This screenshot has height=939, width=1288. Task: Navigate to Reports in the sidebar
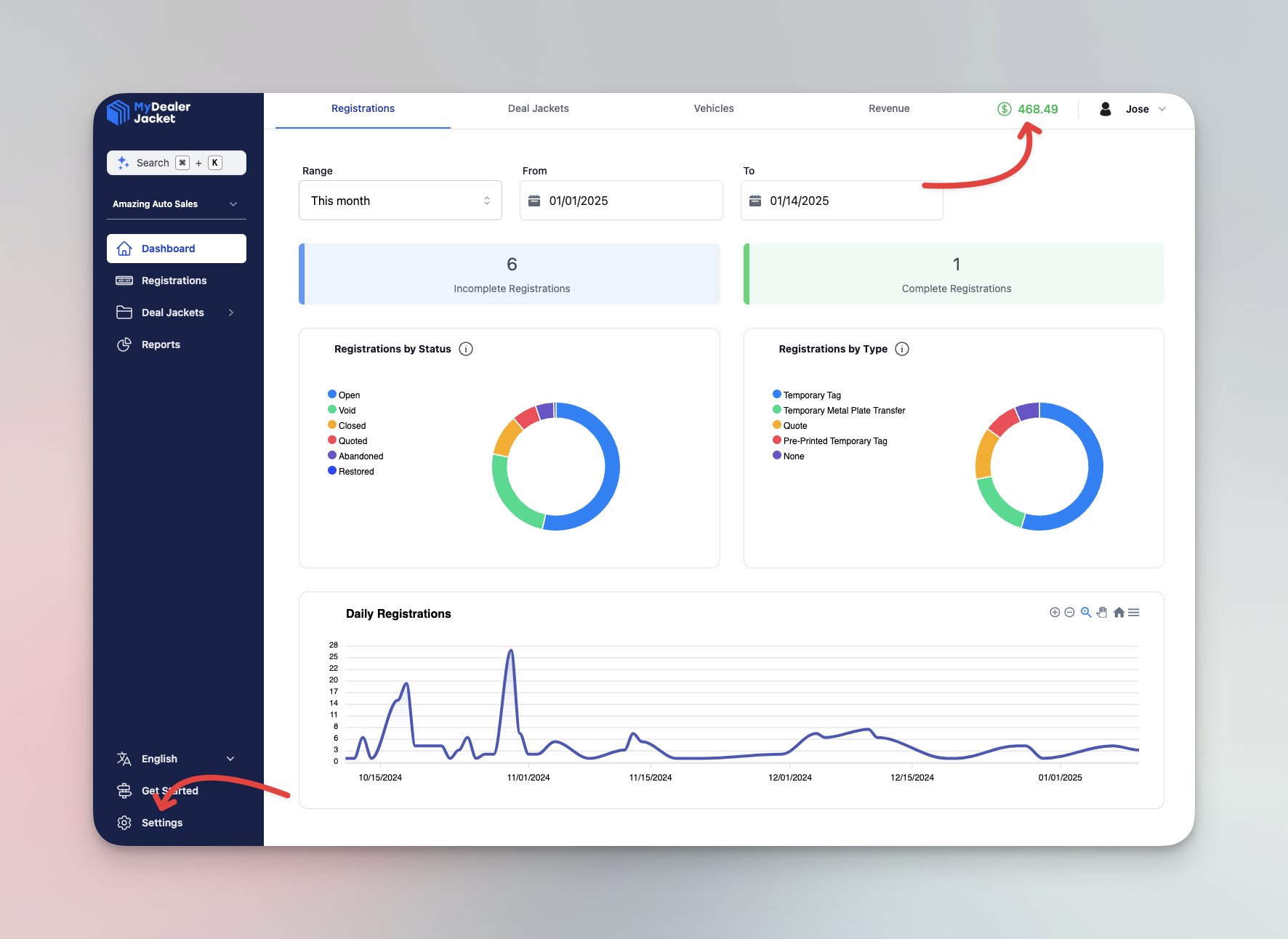coord(161,344)
